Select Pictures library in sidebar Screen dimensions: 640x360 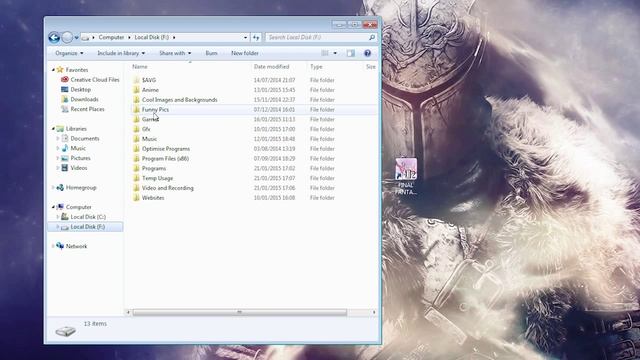[80, 158]
